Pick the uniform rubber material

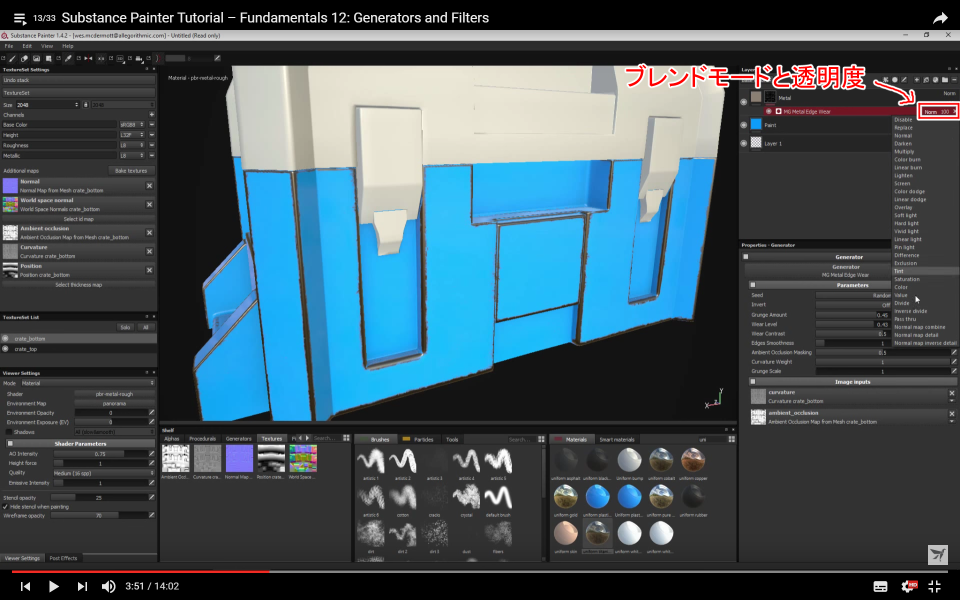point(693,499)
